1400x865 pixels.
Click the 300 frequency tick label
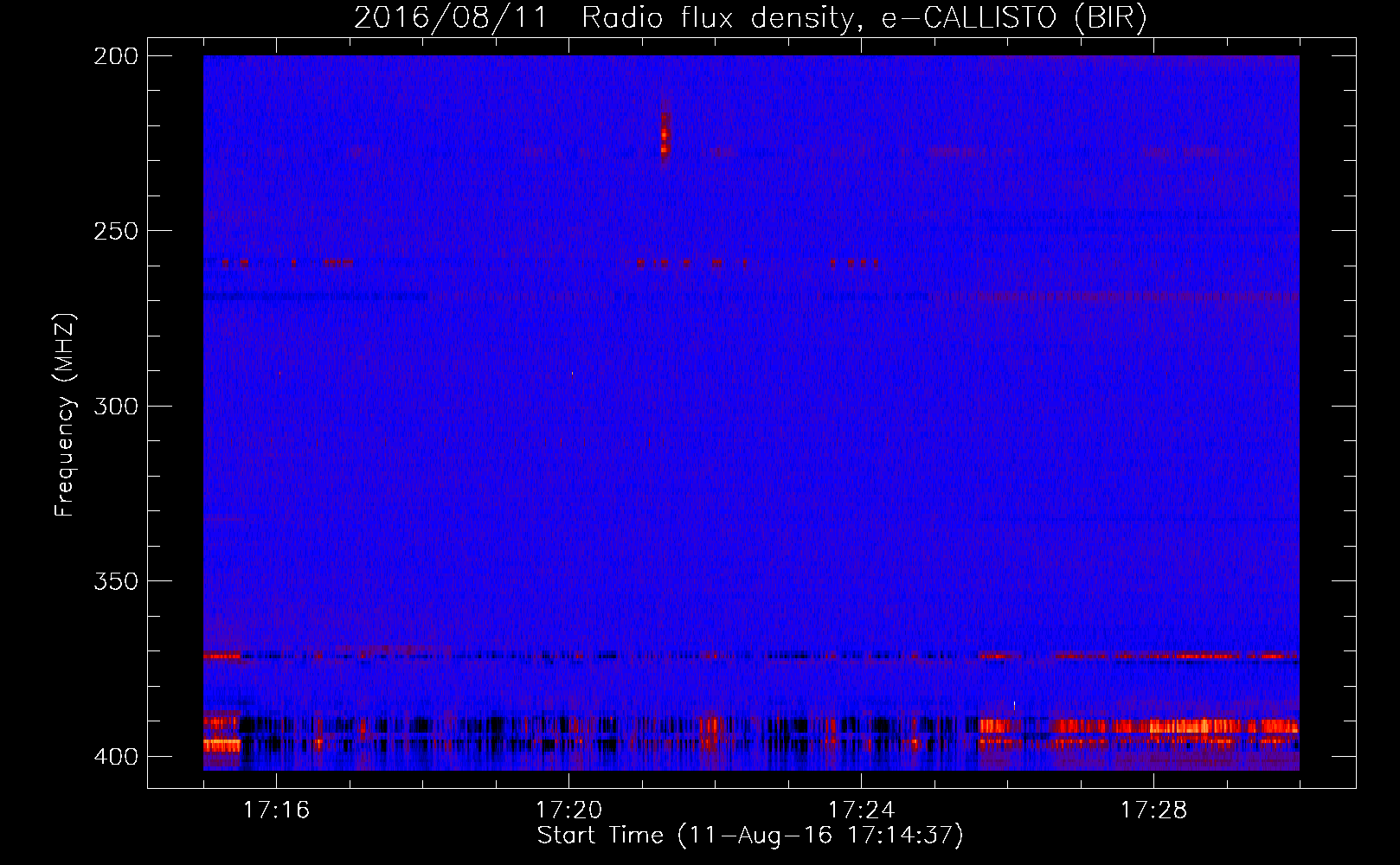click(x=116, y=406)
